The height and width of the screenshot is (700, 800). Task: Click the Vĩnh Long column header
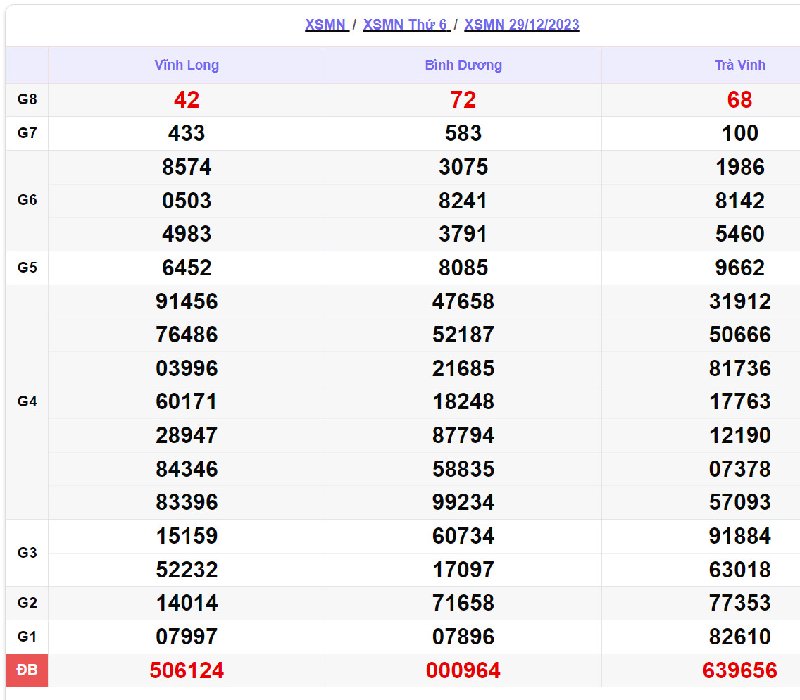[186, 65]
